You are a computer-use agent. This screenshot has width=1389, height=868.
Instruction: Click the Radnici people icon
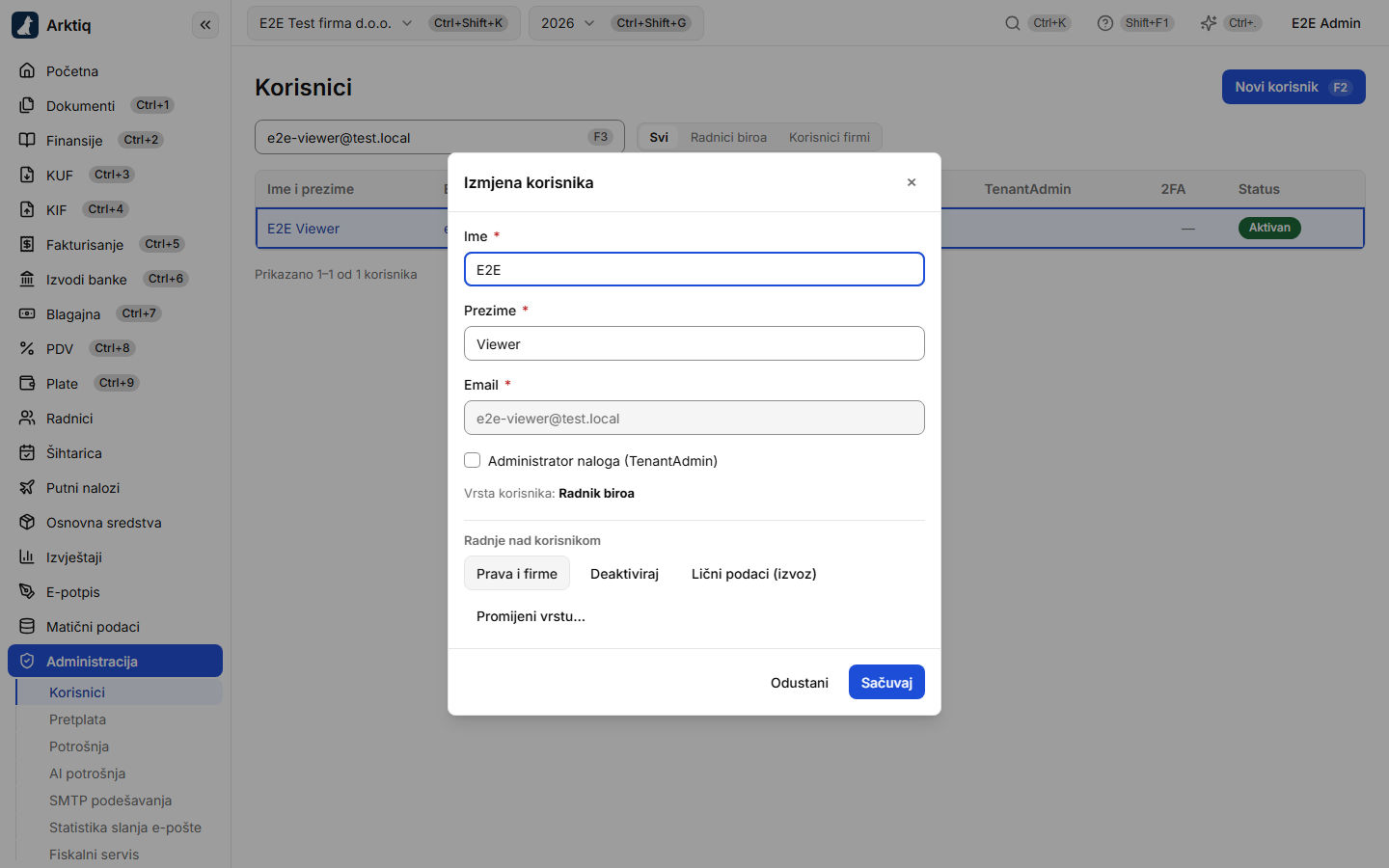pos(27,418)
